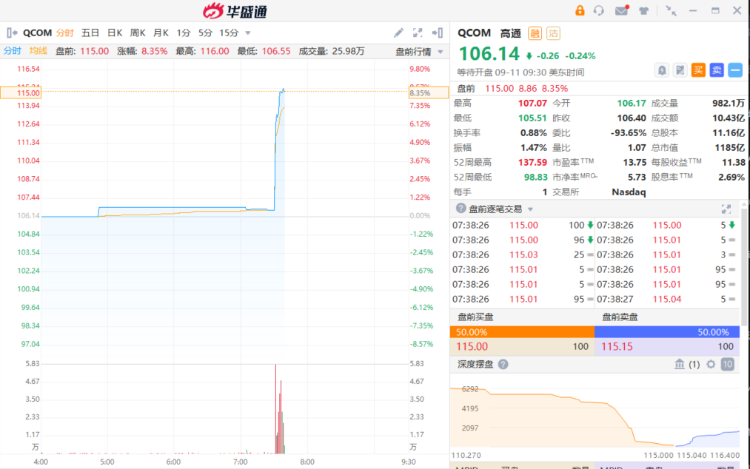Click the light blue minus button
Viewport: 750px width, 469px height.
click(x=735, y=70)
